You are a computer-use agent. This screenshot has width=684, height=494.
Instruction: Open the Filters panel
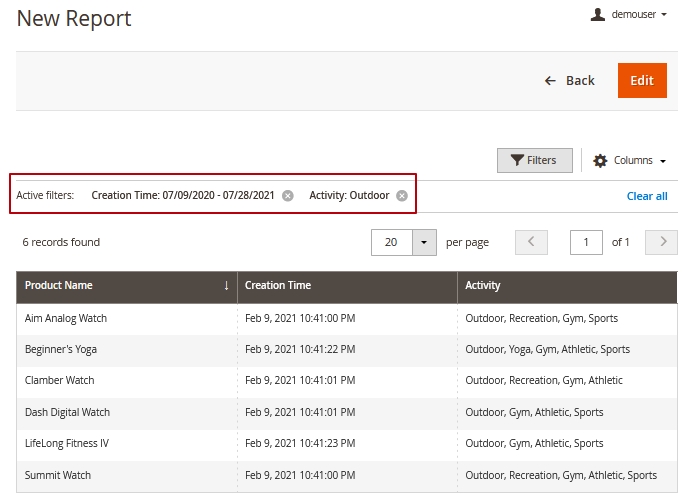pos(534,160)
